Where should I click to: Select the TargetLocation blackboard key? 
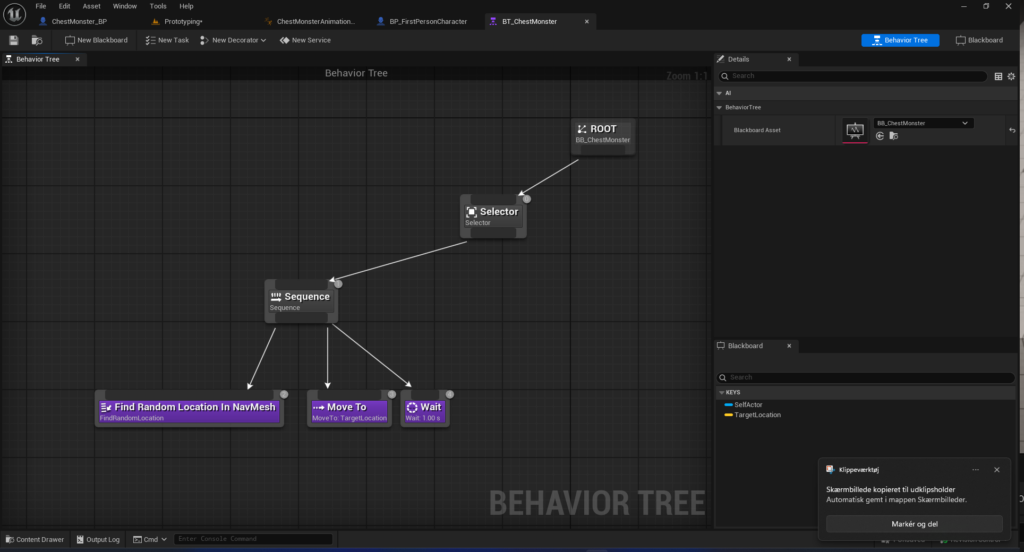point(757,415)
